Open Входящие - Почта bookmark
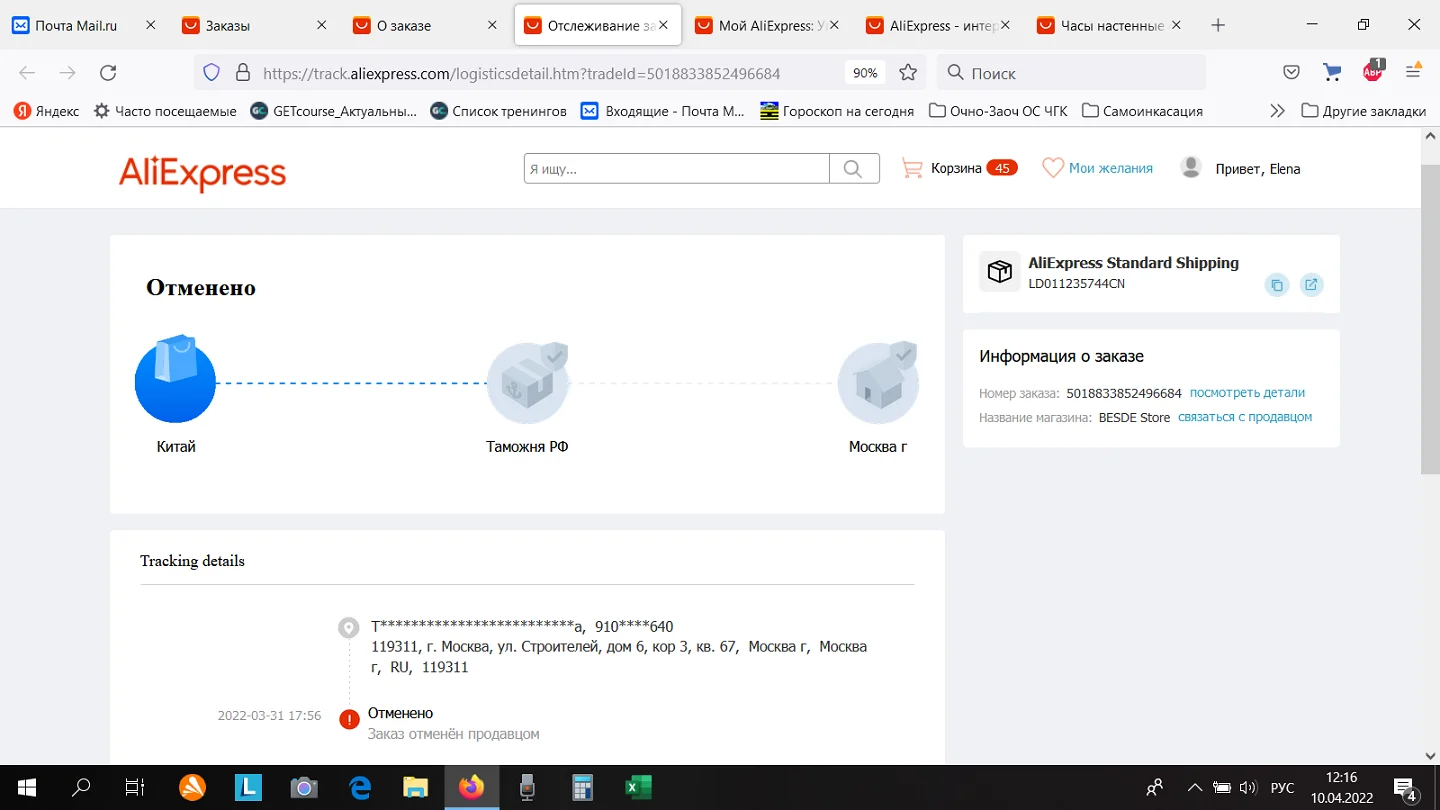This screenshot has width=1440, height=810. [x=663, y=111]
